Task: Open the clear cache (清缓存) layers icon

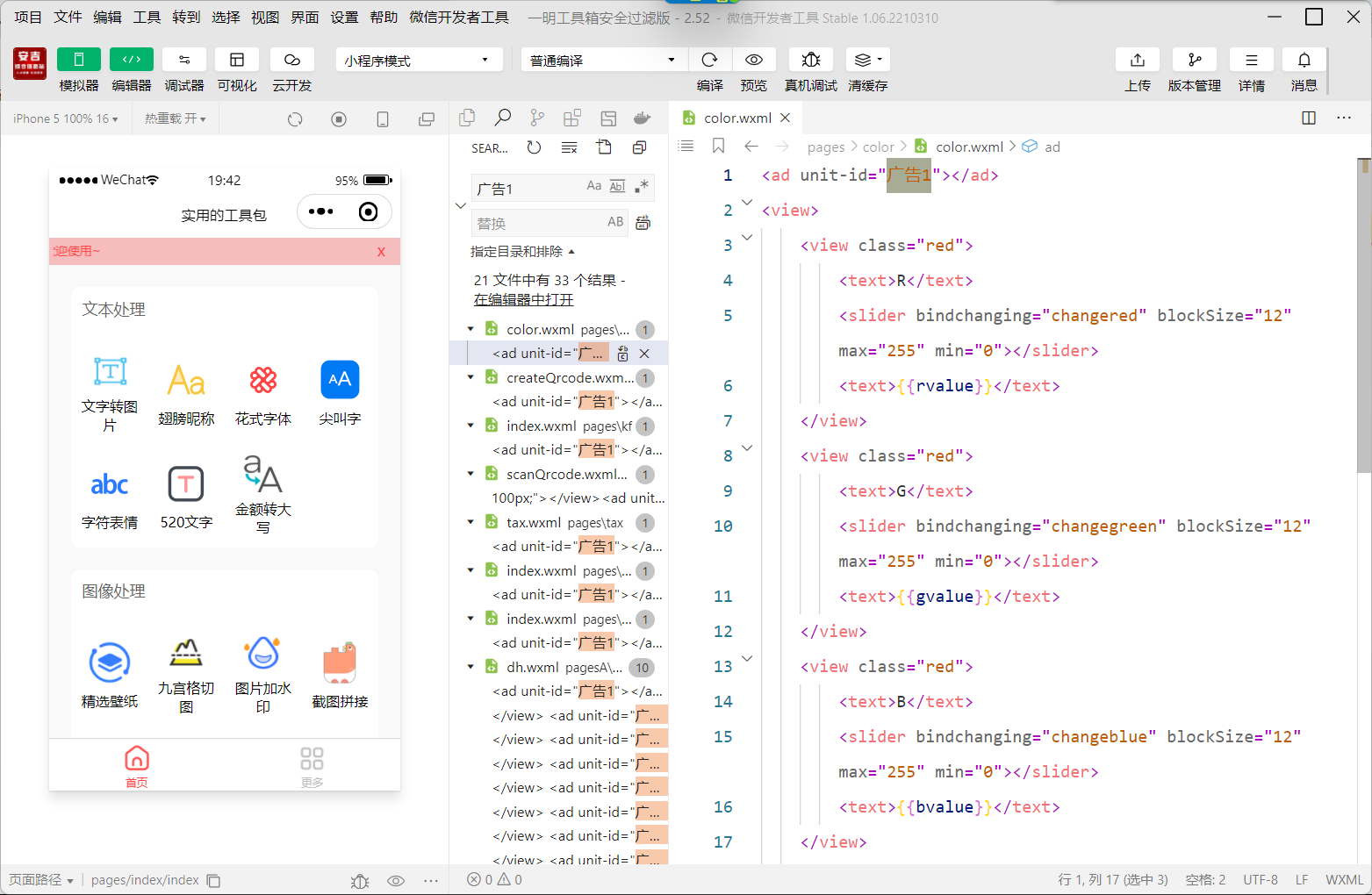Action: (x=868, y=60)
